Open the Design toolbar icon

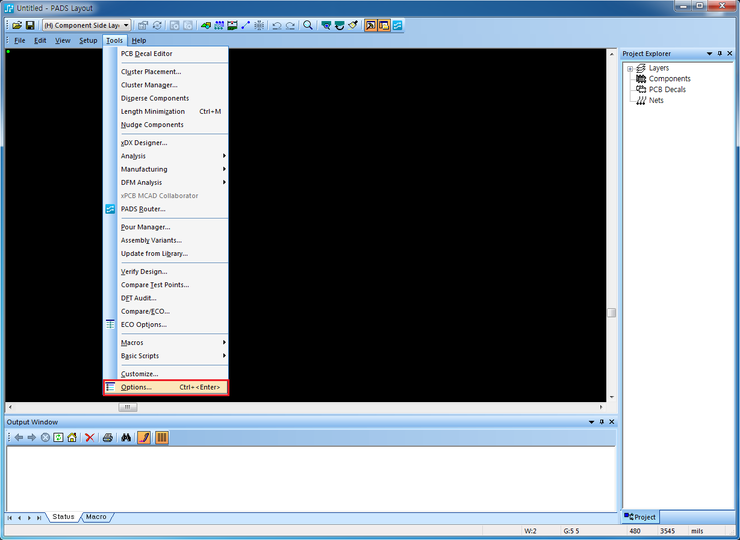[x=219, y=25]
